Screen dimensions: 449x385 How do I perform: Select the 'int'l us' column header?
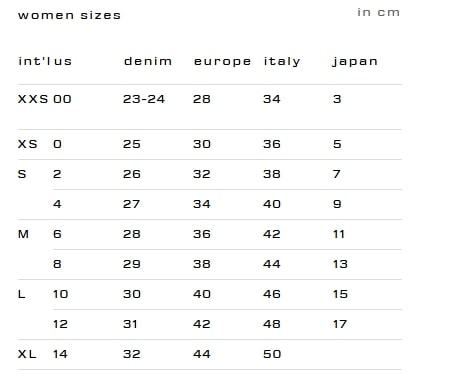[45, 61]
